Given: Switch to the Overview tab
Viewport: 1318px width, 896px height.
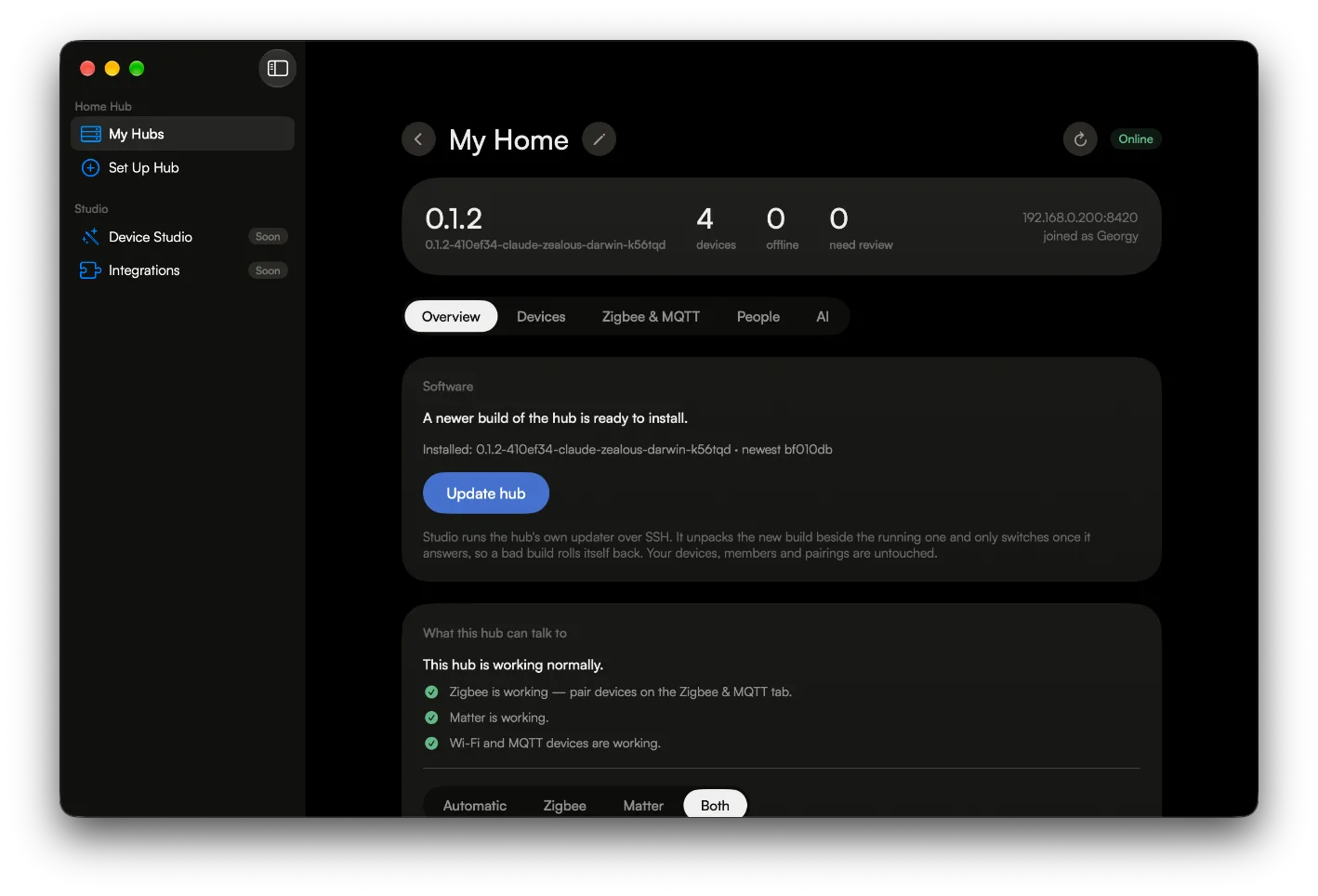Looking at the screenshot, I should coord(451,316).
